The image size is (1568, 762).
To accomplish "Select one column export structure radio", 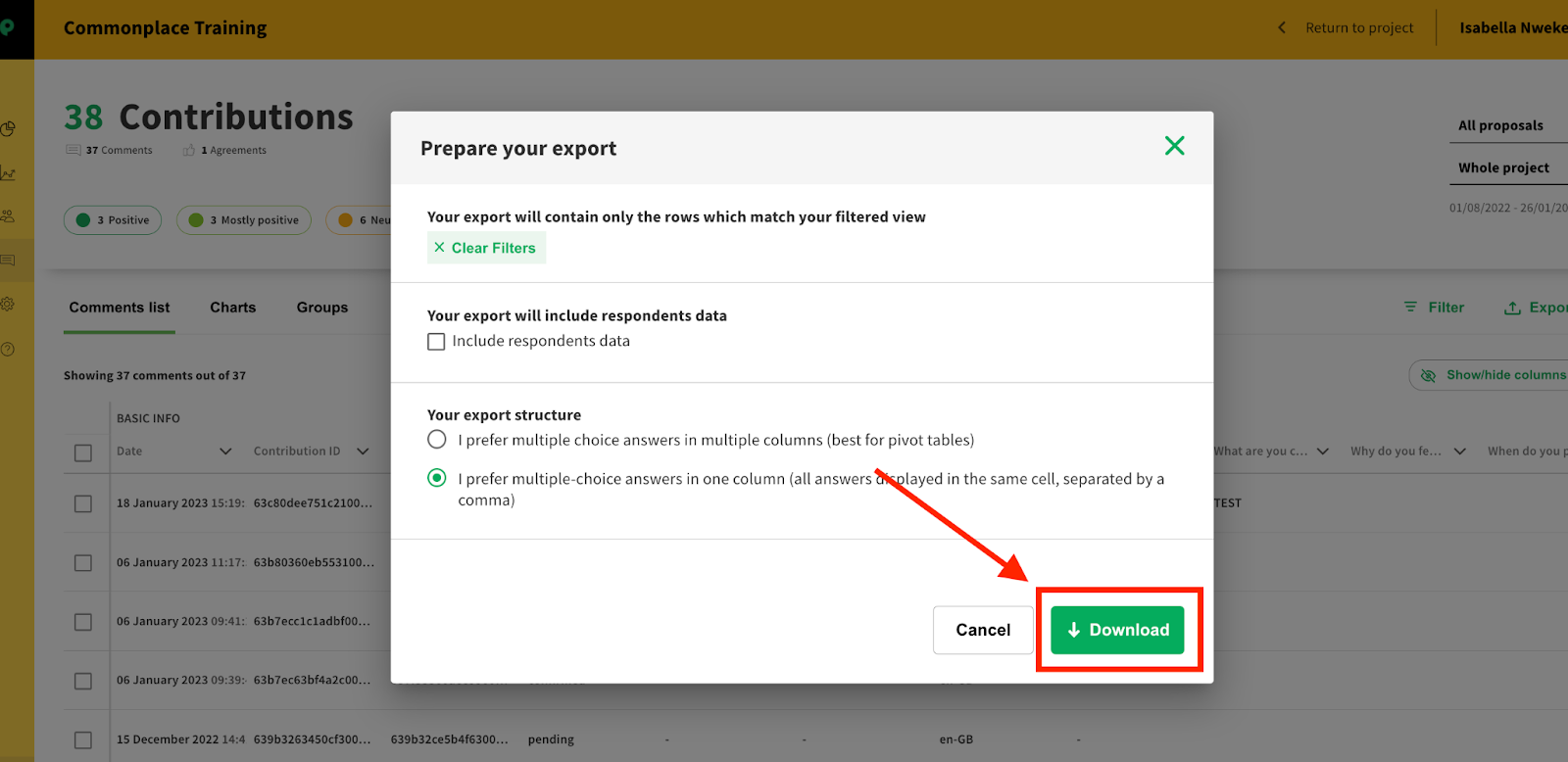I will [437, 478].
